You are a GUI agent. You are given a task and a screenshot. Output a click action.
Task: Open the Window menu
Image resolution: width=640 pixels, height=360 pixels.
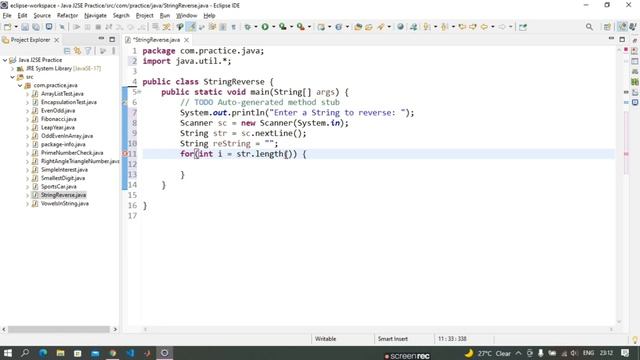point(187,16)
